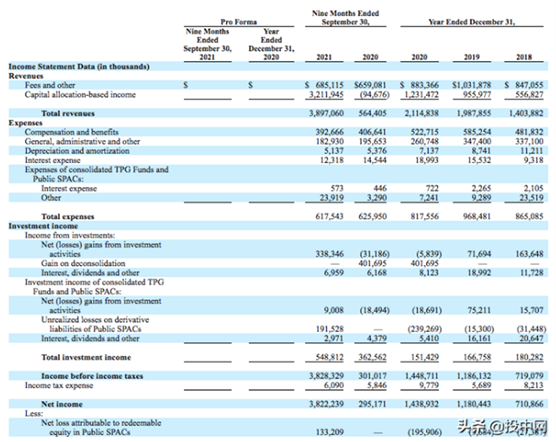Image resolution: width=556 pixels, height=442 pixels.
Task: Click the 2019 column year header
Action: point(472,57)
